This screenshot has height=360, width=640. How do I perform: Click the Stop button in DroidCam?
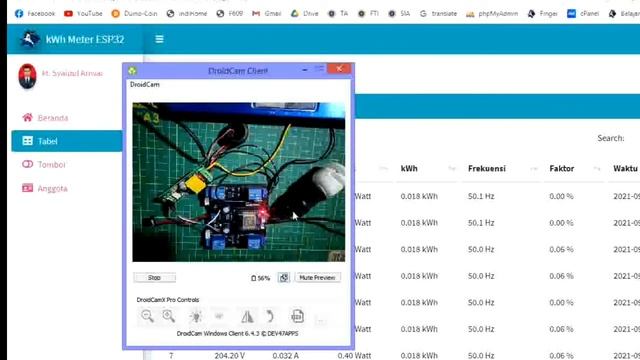point(154,278)
